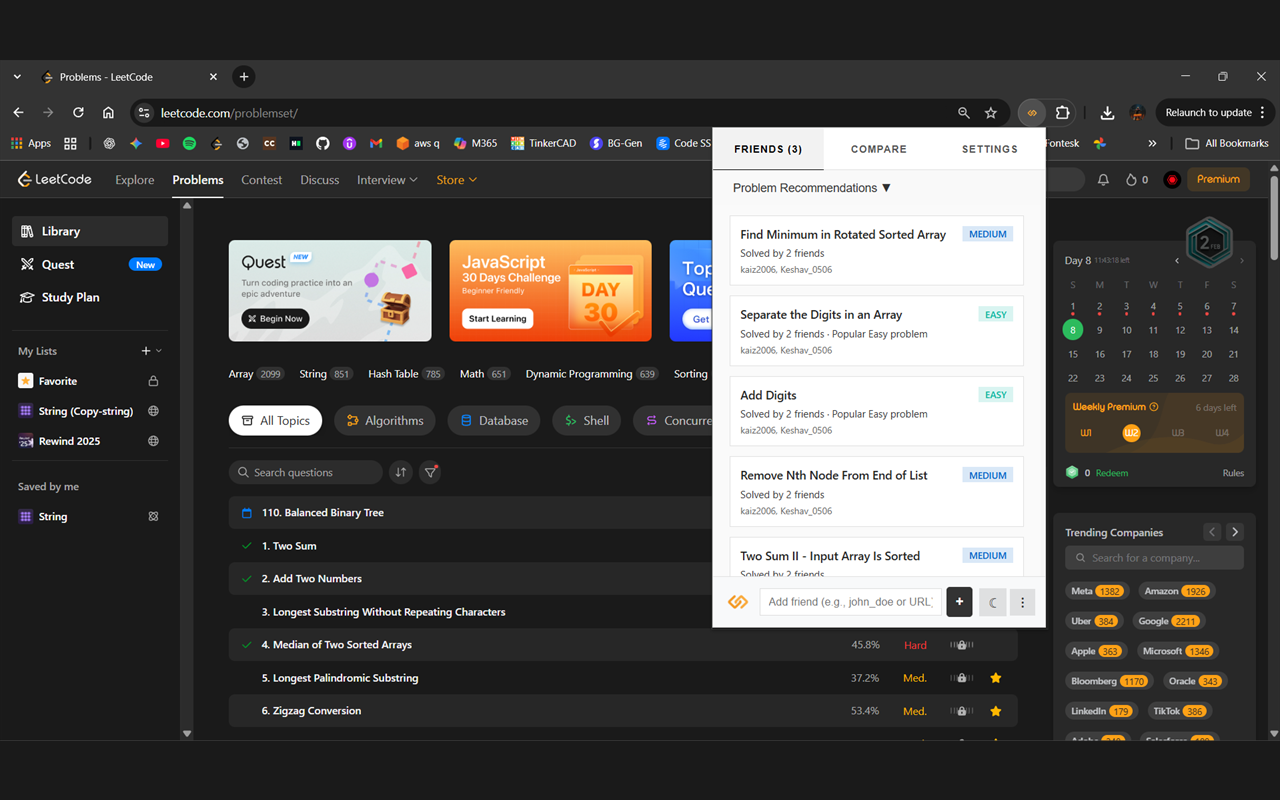This screenshot has width=1280, height=800.
Task: Select week W3 in Weekly Premium progress
Action: pyautogui.click(x=1177, y=433)
